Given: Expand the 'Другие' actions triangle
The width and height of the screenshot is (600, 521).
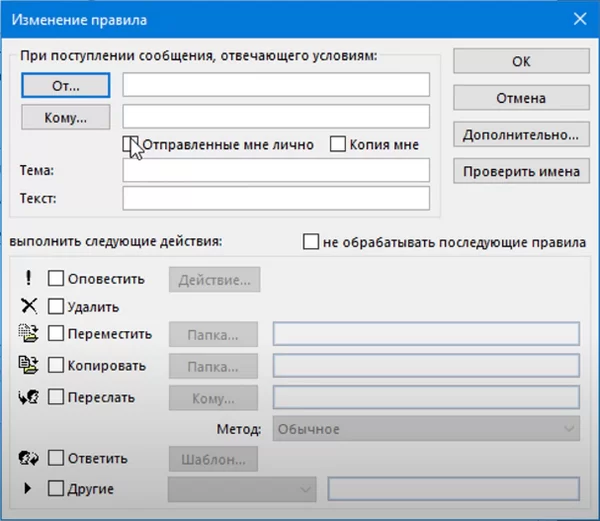Looking at the screenshot, I should coord(28,489).
